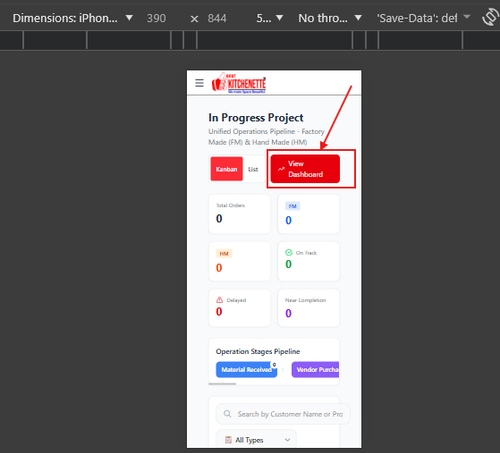The image size is (500, 453).
Task: Click the Search by Customer Name field
Action: 283,414
